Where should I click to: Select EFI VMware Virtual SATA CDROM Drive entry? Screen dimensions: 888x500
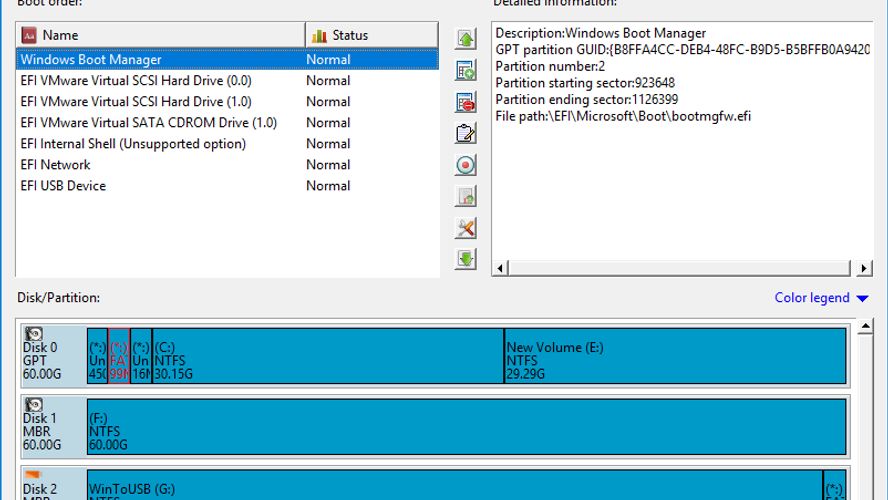[227, 122]
